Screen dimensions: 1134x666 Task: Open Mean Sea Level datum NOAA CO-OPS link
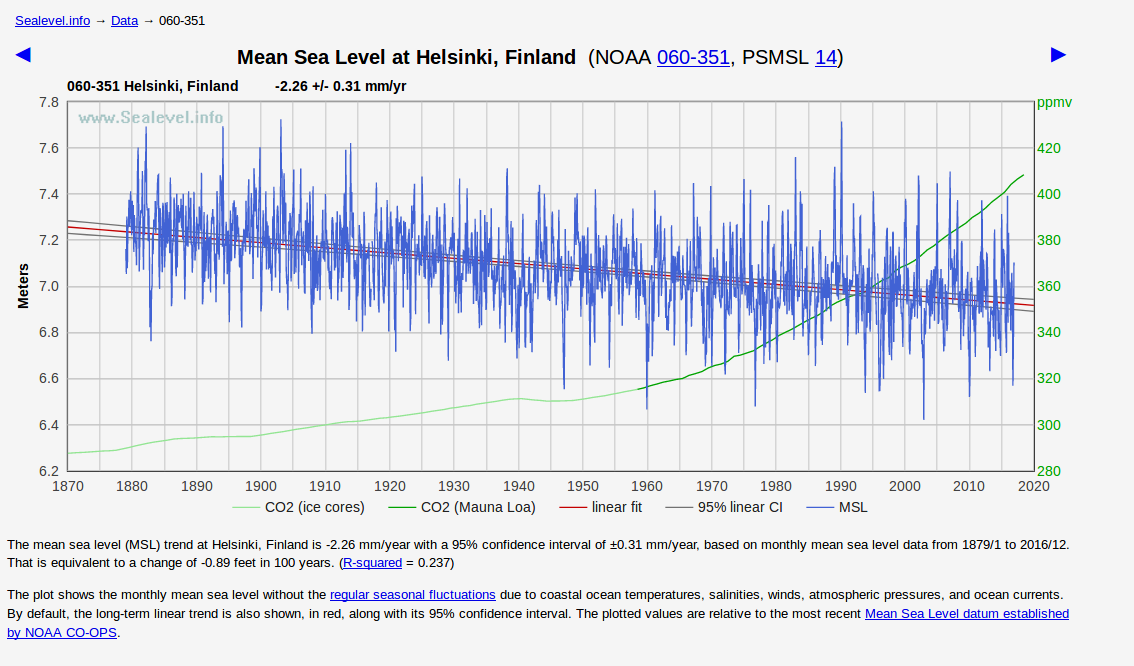pyautogui.click(x=966, y=613)
